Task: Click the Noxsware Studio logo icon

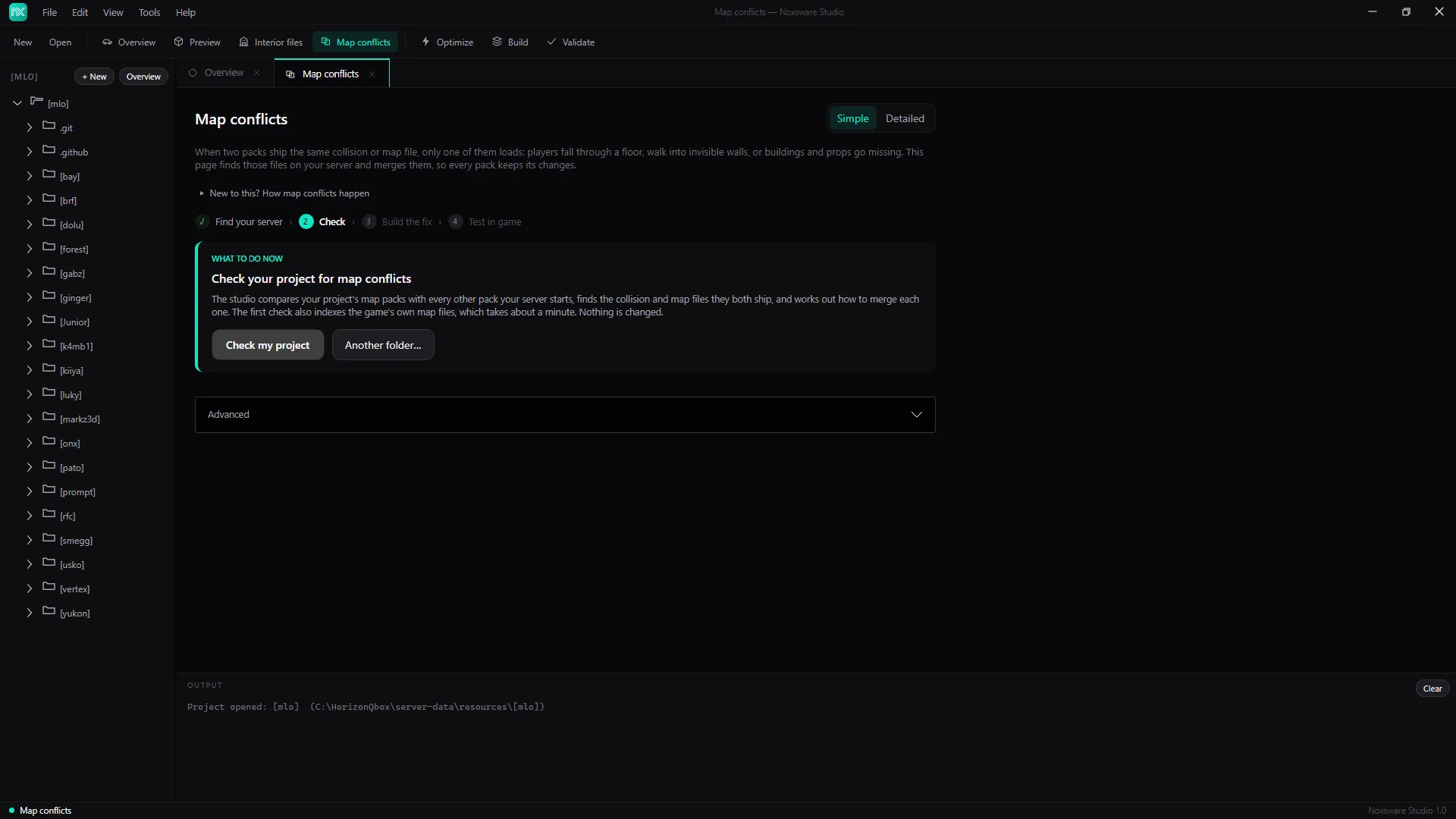Action: (x=18, y=12)
